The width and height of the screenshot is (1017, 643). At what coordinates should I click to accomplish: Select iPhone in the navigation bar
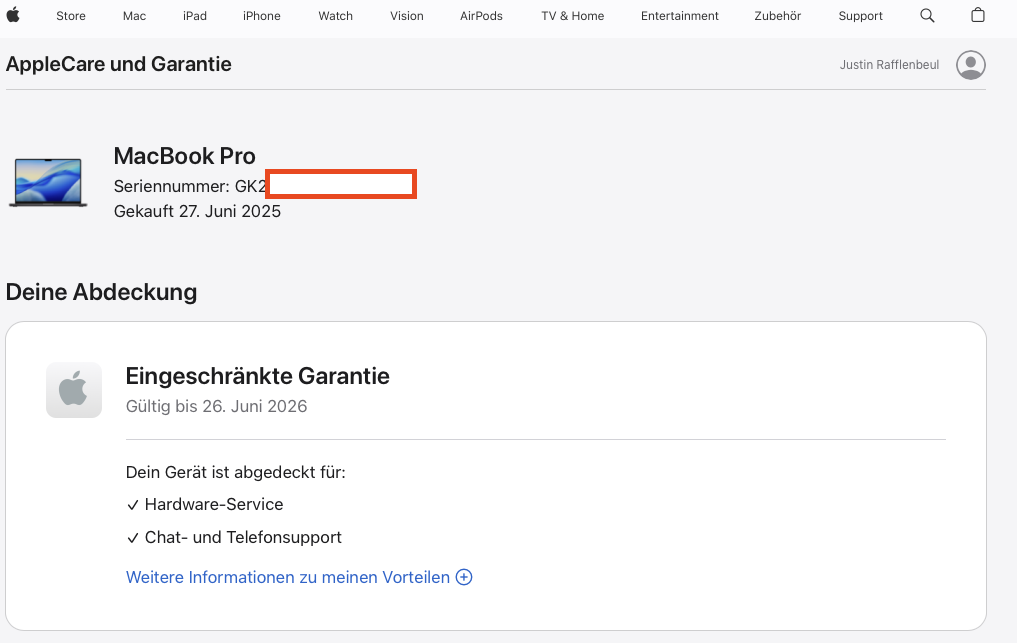(262, 16)
